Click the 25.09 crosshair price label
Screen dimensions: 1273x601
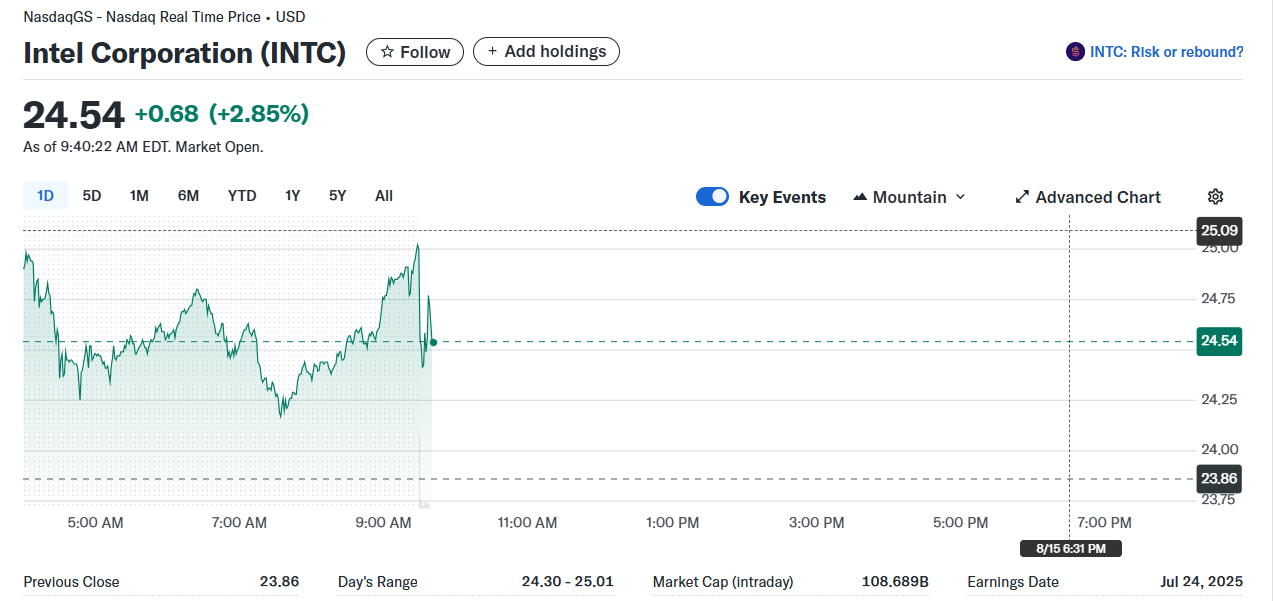pos(1219,231)
